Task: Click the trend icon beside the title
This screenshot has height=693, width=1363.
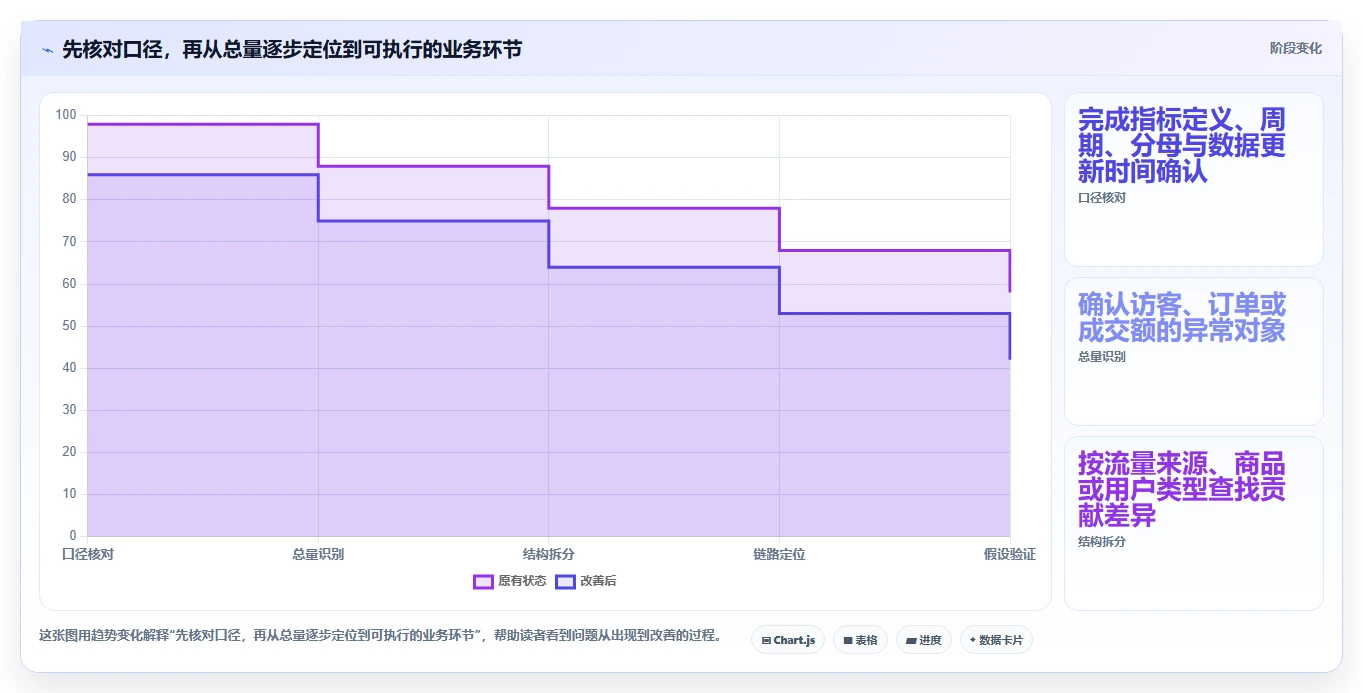Action: [47, 50]
